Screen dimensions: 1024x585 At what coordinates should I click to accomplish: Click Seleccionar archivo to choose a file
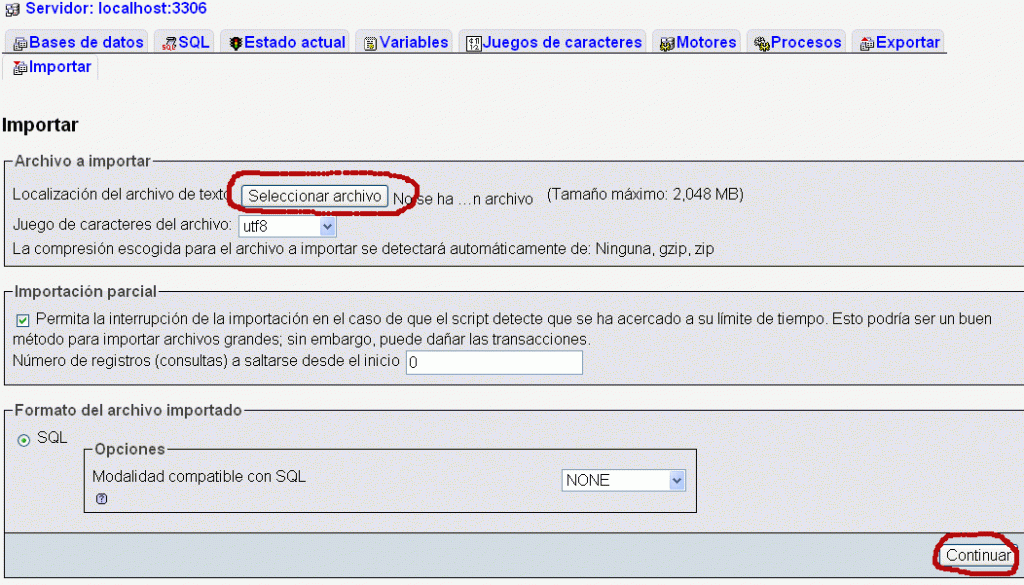click(317, 195)
